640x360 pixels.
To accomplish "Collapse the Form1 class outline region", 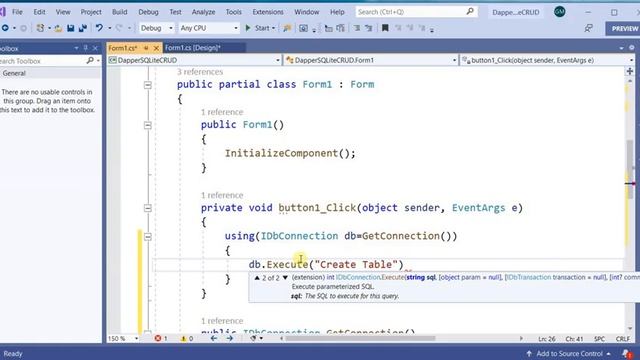I will pyautogui.click(x=148, y=85).
